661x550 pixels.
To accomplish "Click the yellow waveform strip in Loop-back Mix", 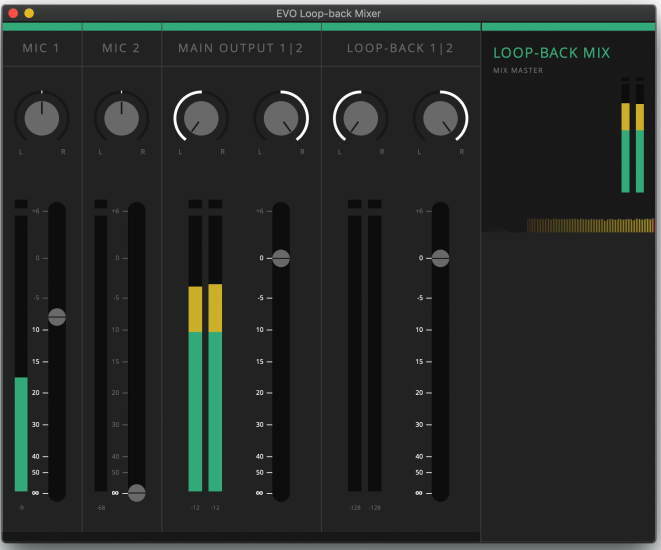I will pos(590,226).
